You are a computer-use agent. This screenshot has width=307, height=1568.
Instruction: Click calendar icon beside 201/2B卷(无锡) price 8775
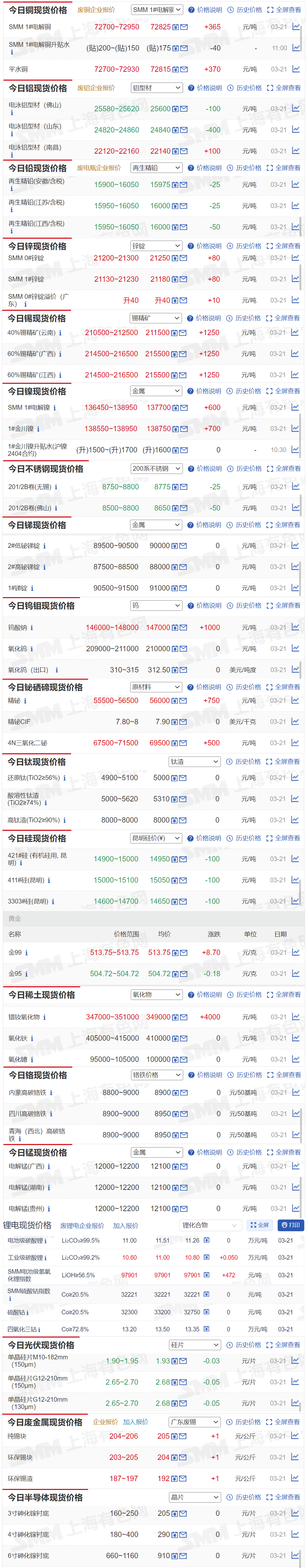click(176, 487)
